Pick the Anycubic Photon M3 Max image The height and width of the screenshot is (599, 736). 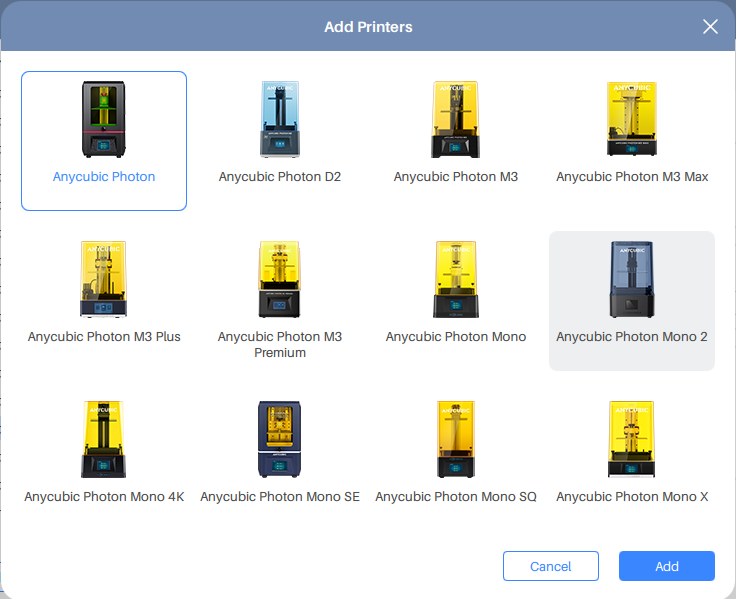pos(632,119)
